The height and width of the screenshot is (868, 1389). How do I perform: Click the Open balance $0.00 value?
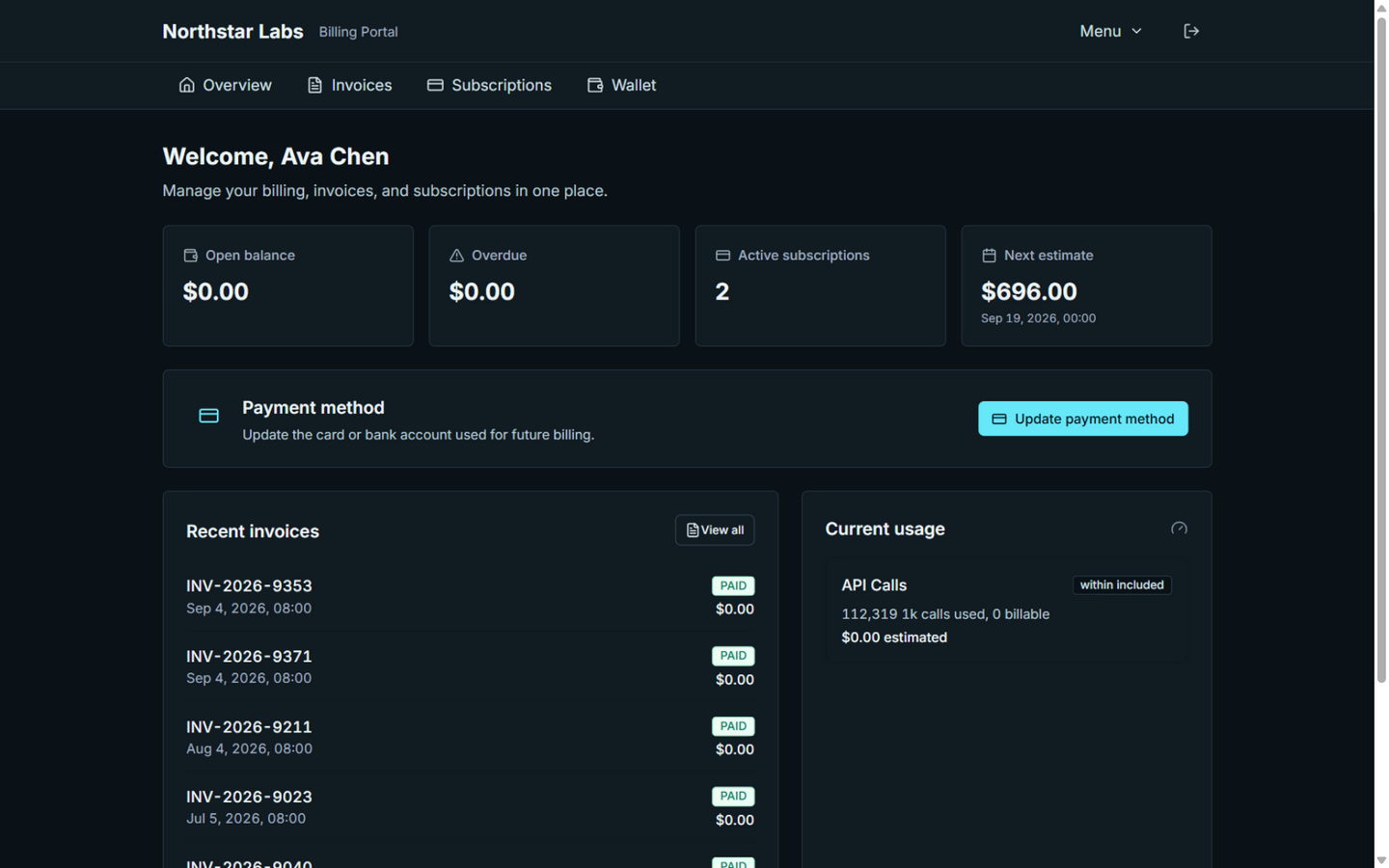[x=216, y=291]
